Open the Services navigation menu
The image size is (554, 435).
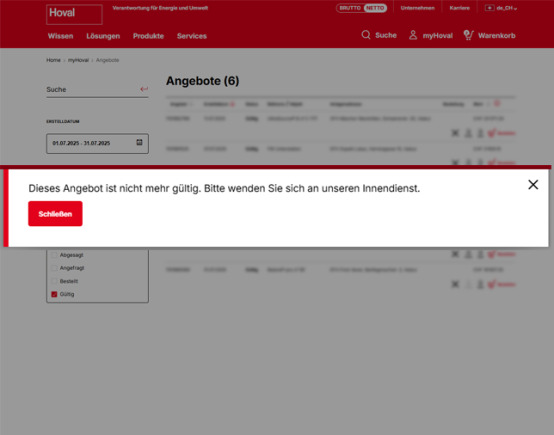(191, 36)
